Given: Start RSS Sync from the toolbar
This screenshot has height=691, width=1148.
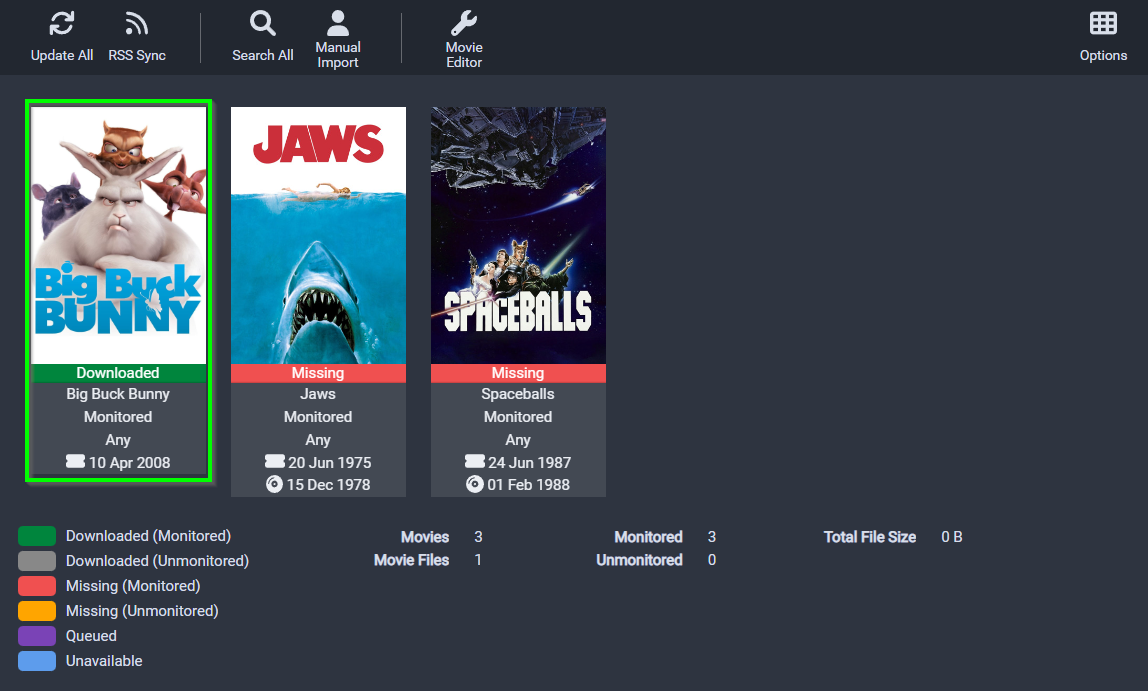Looking at the screenshot, I should tap(137, 24).
